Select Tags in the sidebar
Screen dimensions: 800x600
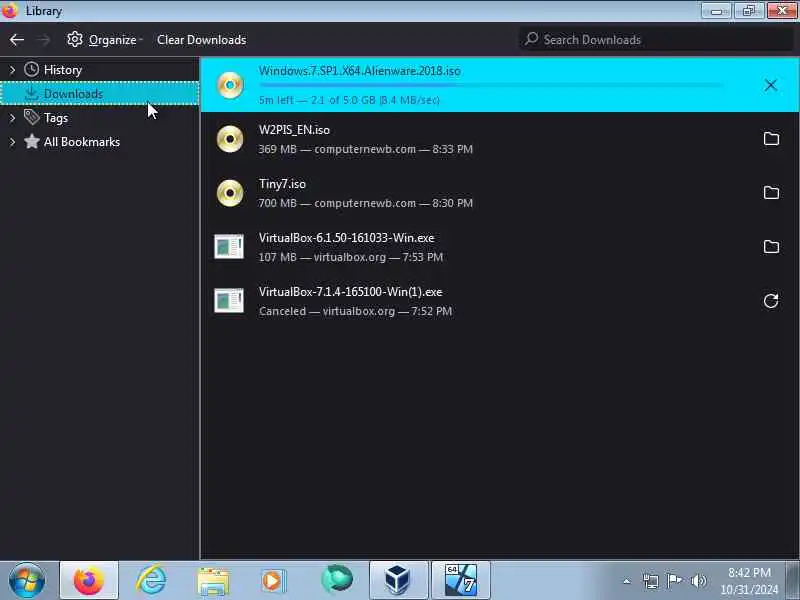pyautogui.click(x=56, y=118)
